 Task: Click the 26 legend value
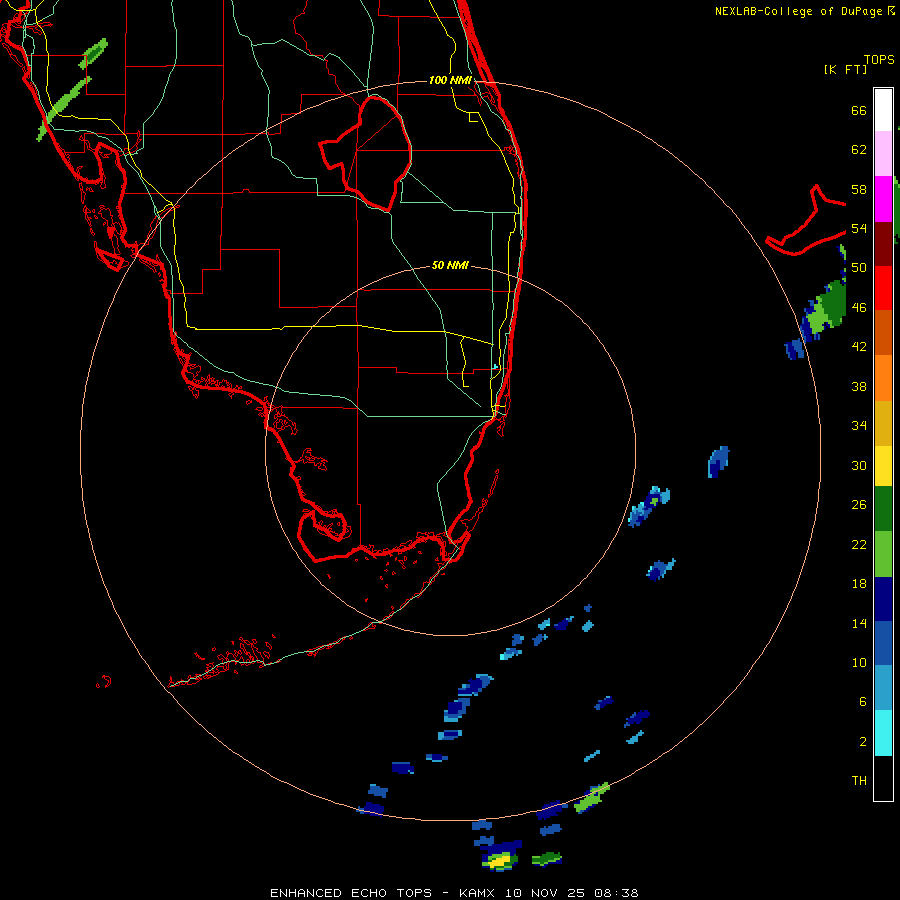[859, 505]
